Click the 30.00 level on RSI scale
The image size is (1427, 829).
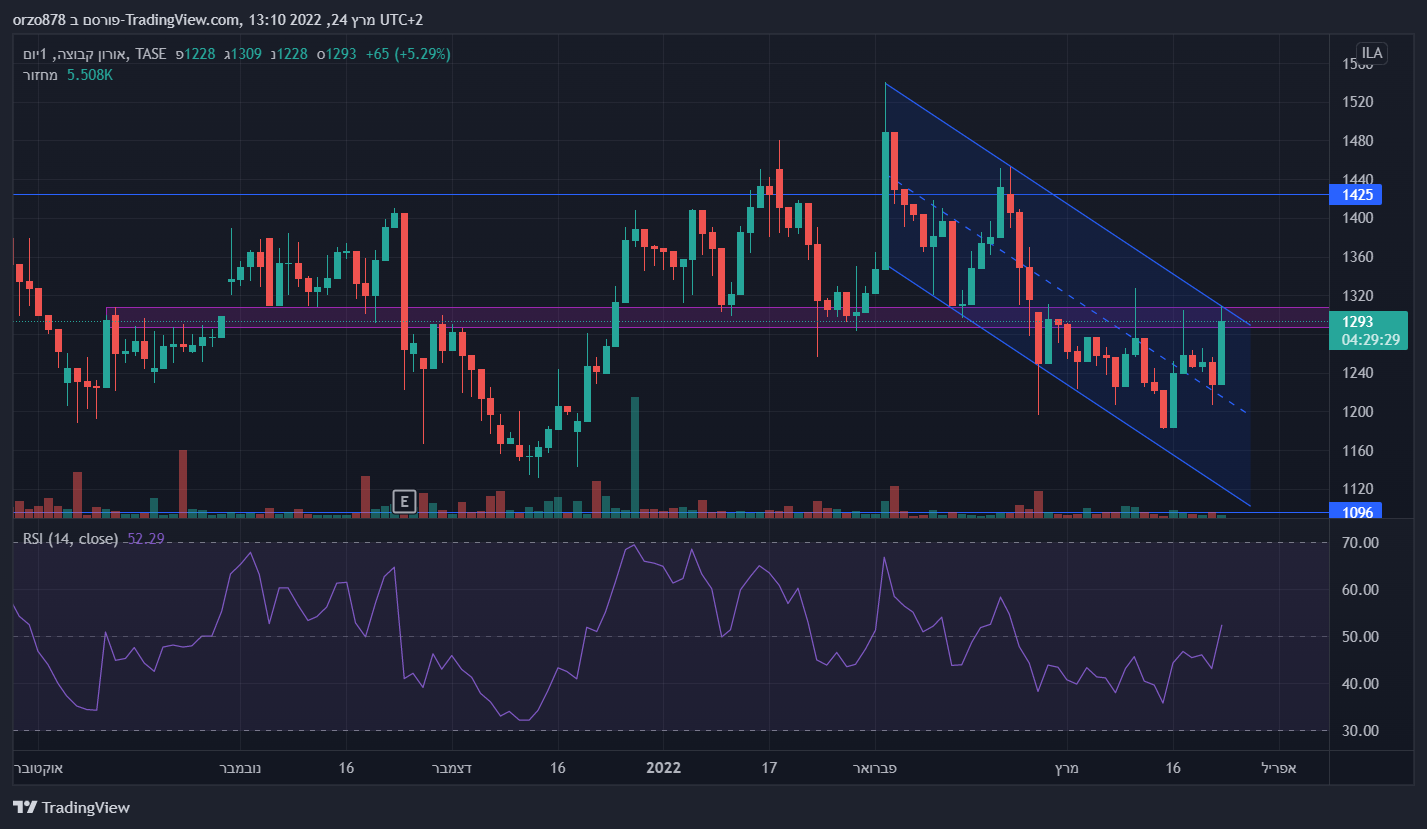tap(1359, 730)
